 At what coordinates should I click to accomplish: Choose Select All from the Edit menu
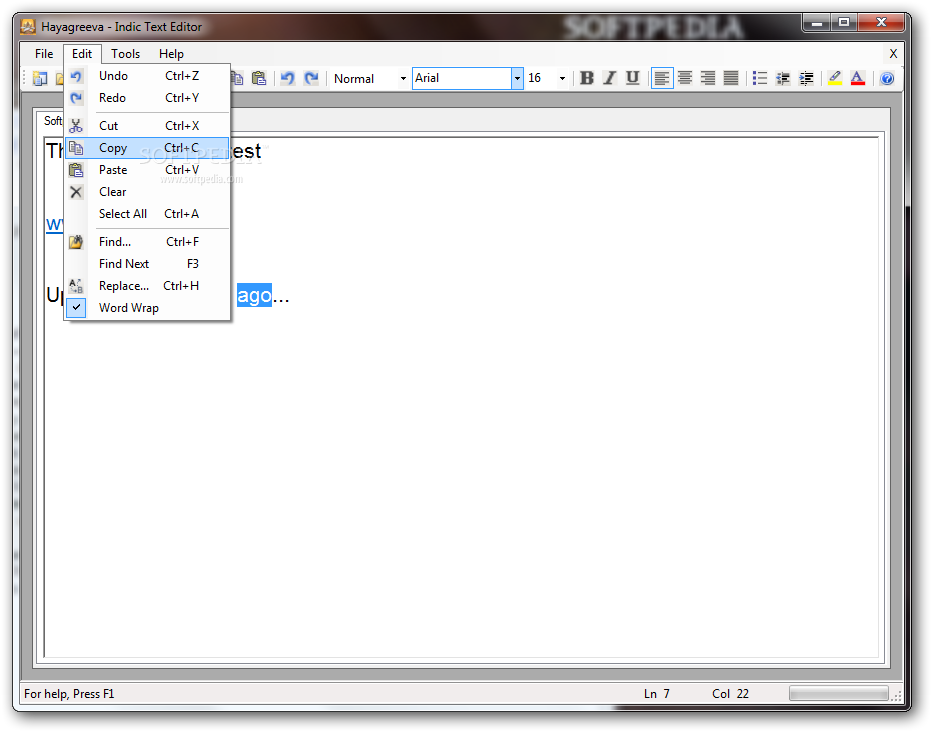[x=147, y=214]
